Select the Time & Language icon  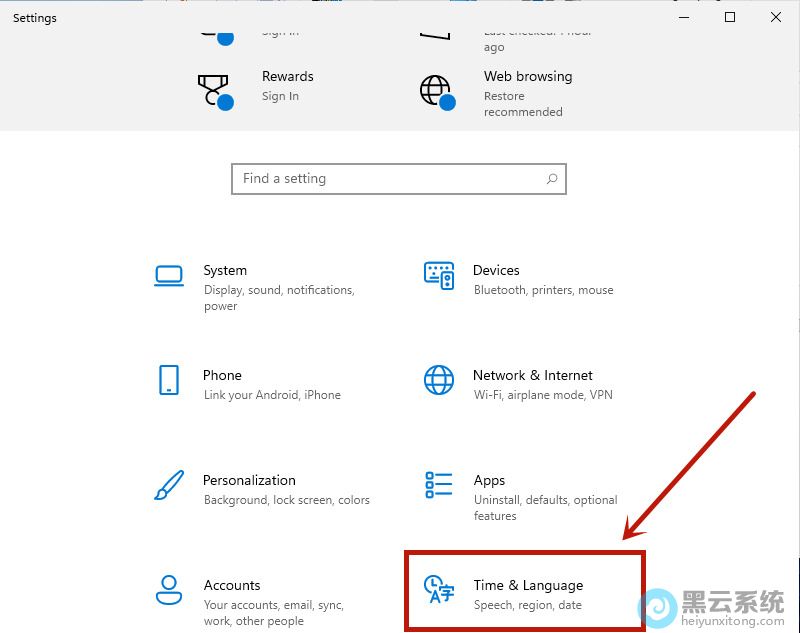point(439,590)
